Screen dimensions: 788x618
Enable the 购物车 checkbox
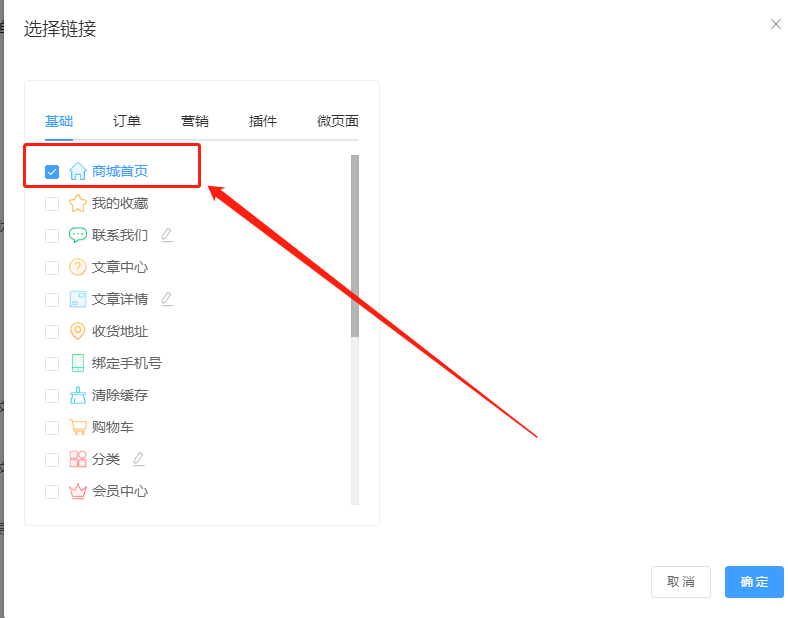tap(52, 428)
